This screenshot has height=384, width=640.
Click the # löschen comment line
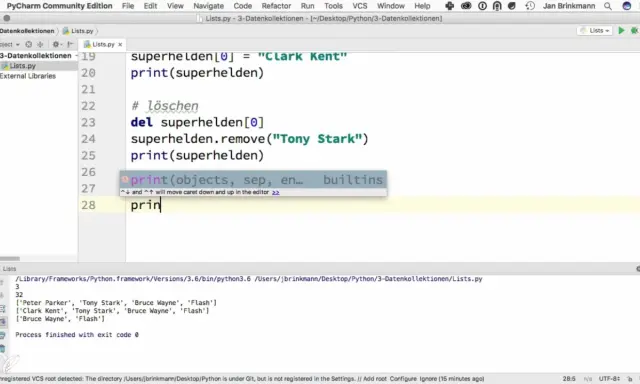point(164,106)
